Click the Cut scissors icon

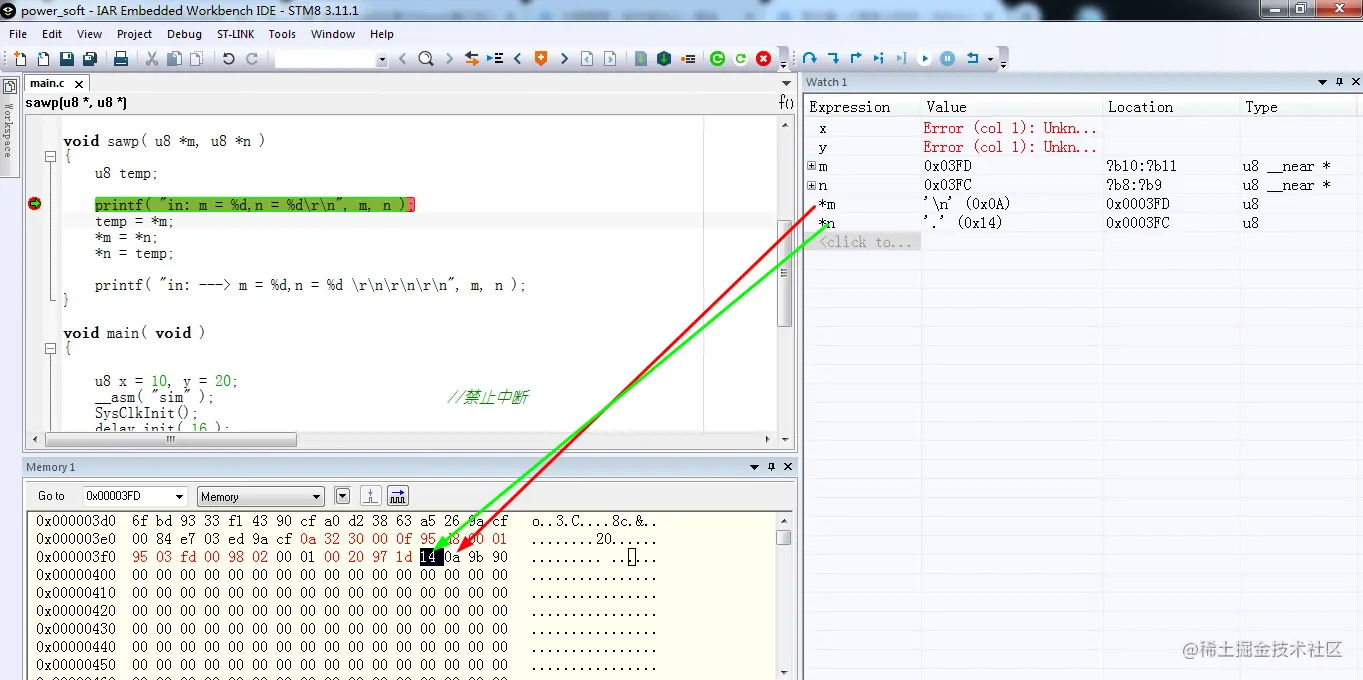152,59
